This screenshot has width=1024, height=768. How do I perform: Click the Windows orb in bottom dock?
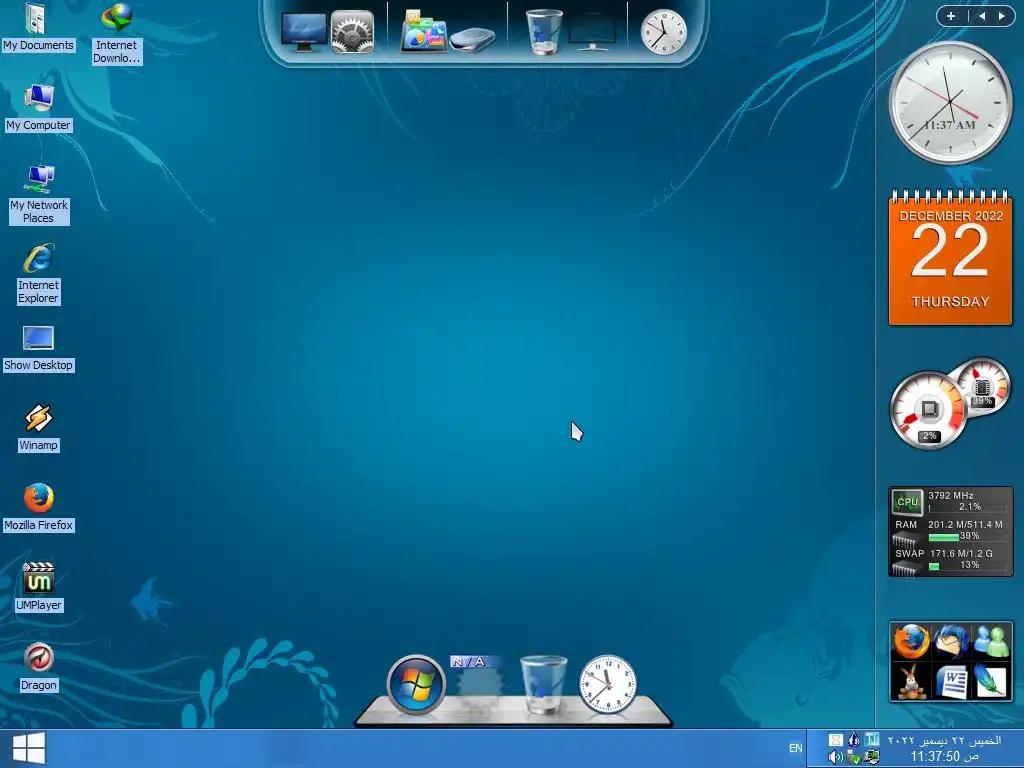tap(416, 685)
